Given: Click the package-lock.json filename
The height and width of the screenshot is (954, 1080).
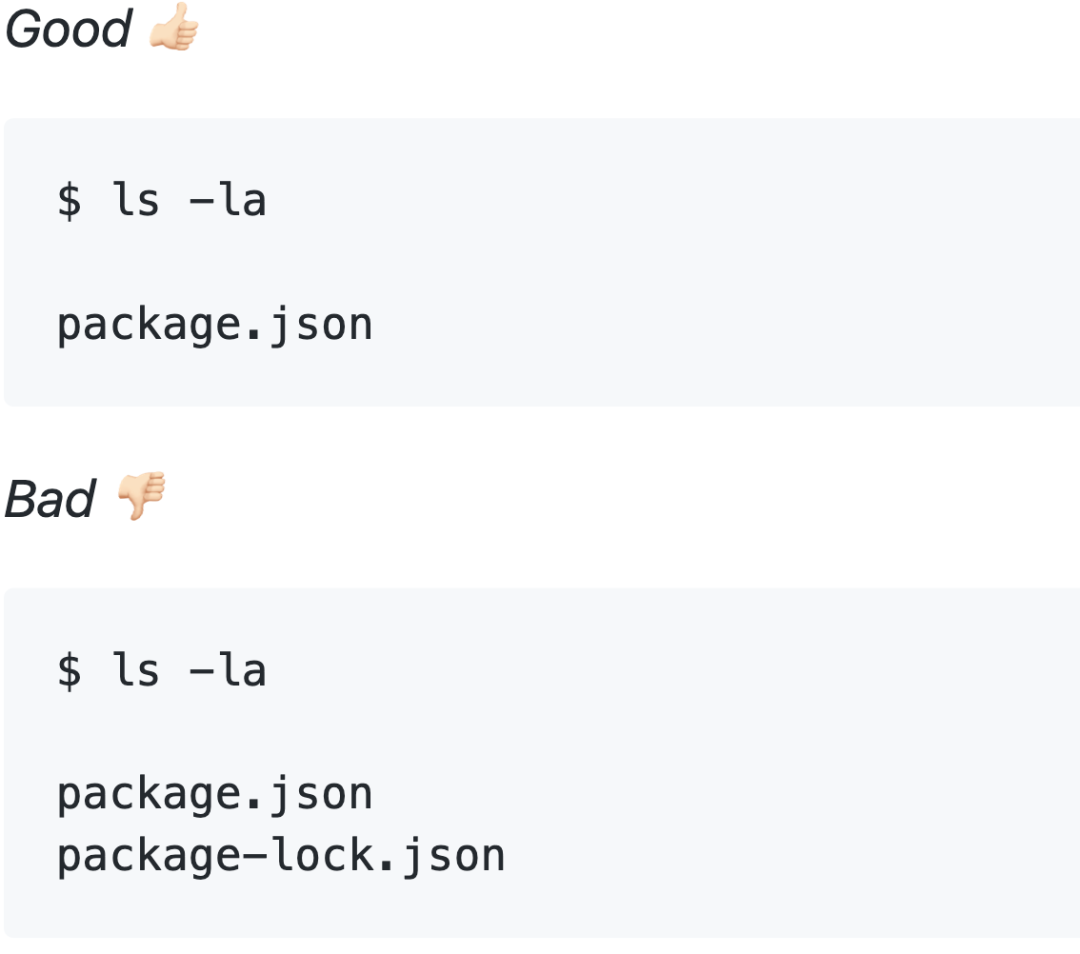Looking at the screenshot, I should 281,856.
